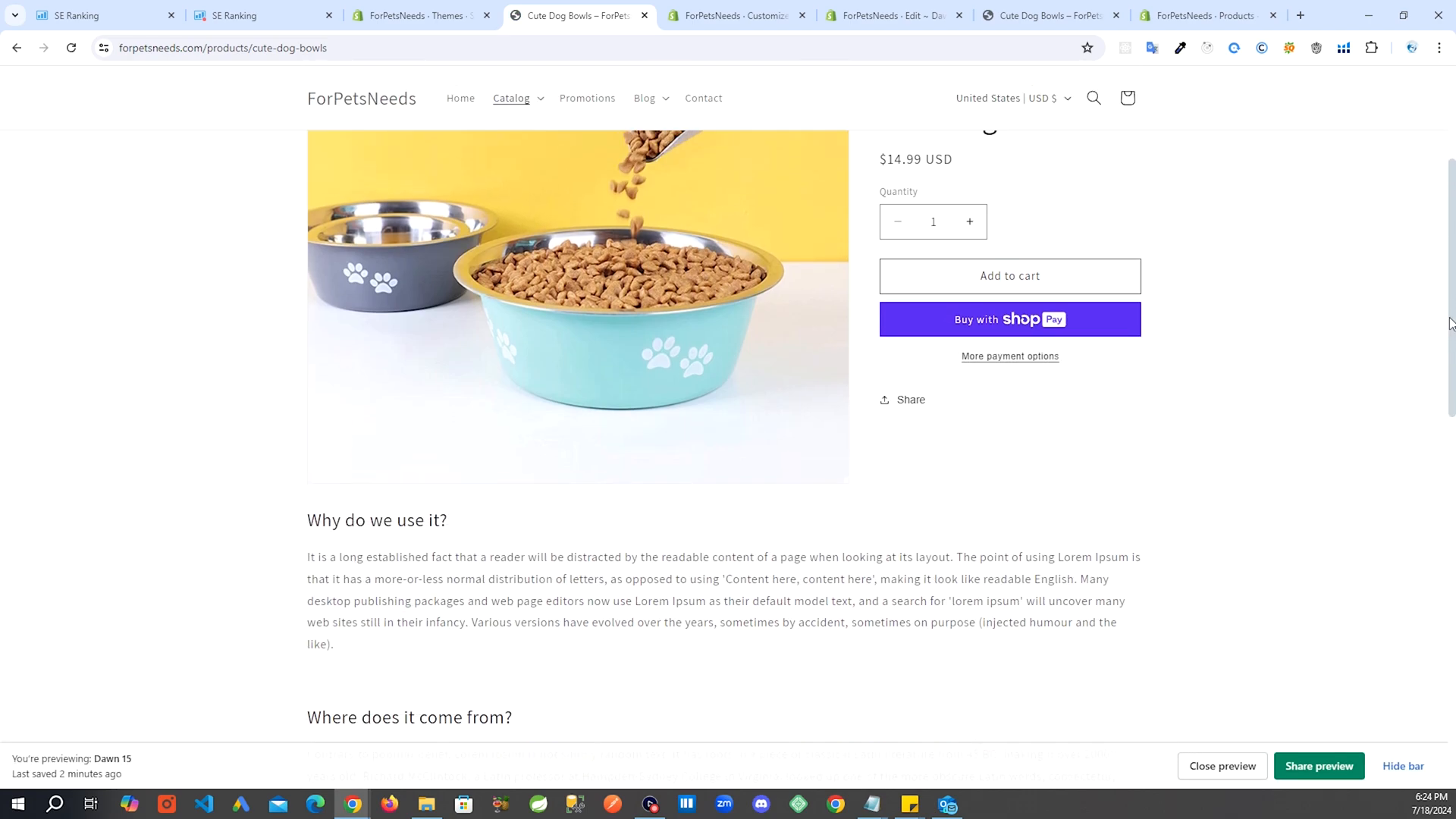Expand the United States currency selector
The width and height of the screenshot is (1456, 819).
(1011, 98)
